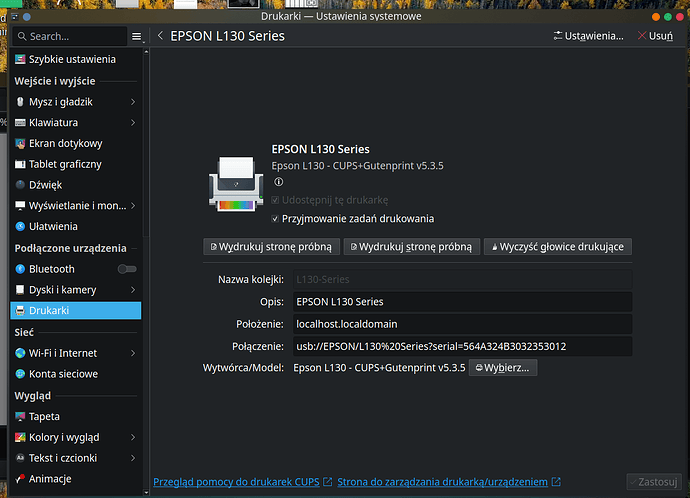This screenshot has width=690, height=498.
Task: Click the Ekran dotykowy icon
Action: coord(20,143)
